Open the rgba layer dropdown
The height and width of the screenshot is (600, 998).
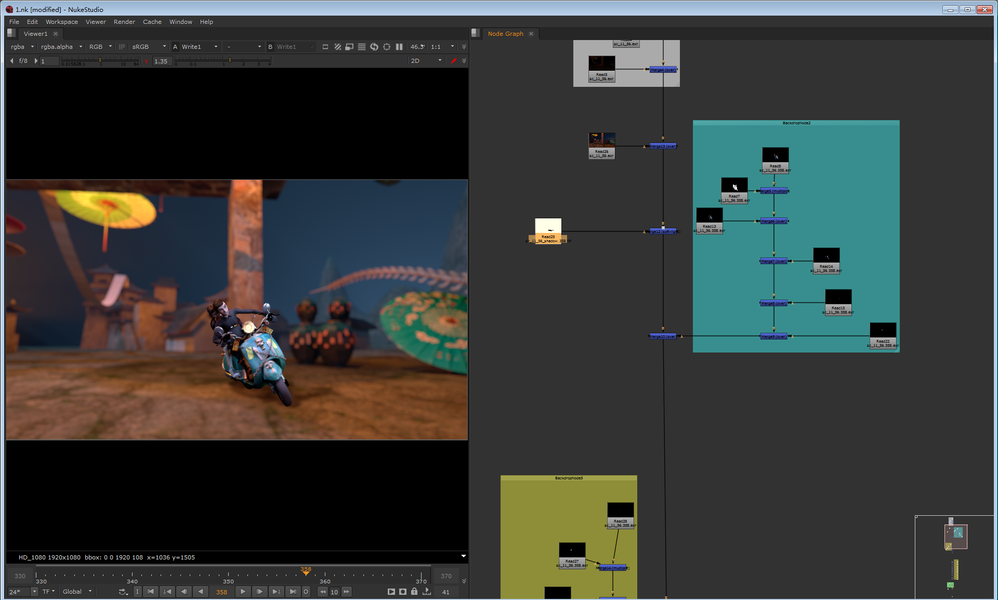point(22,46)
